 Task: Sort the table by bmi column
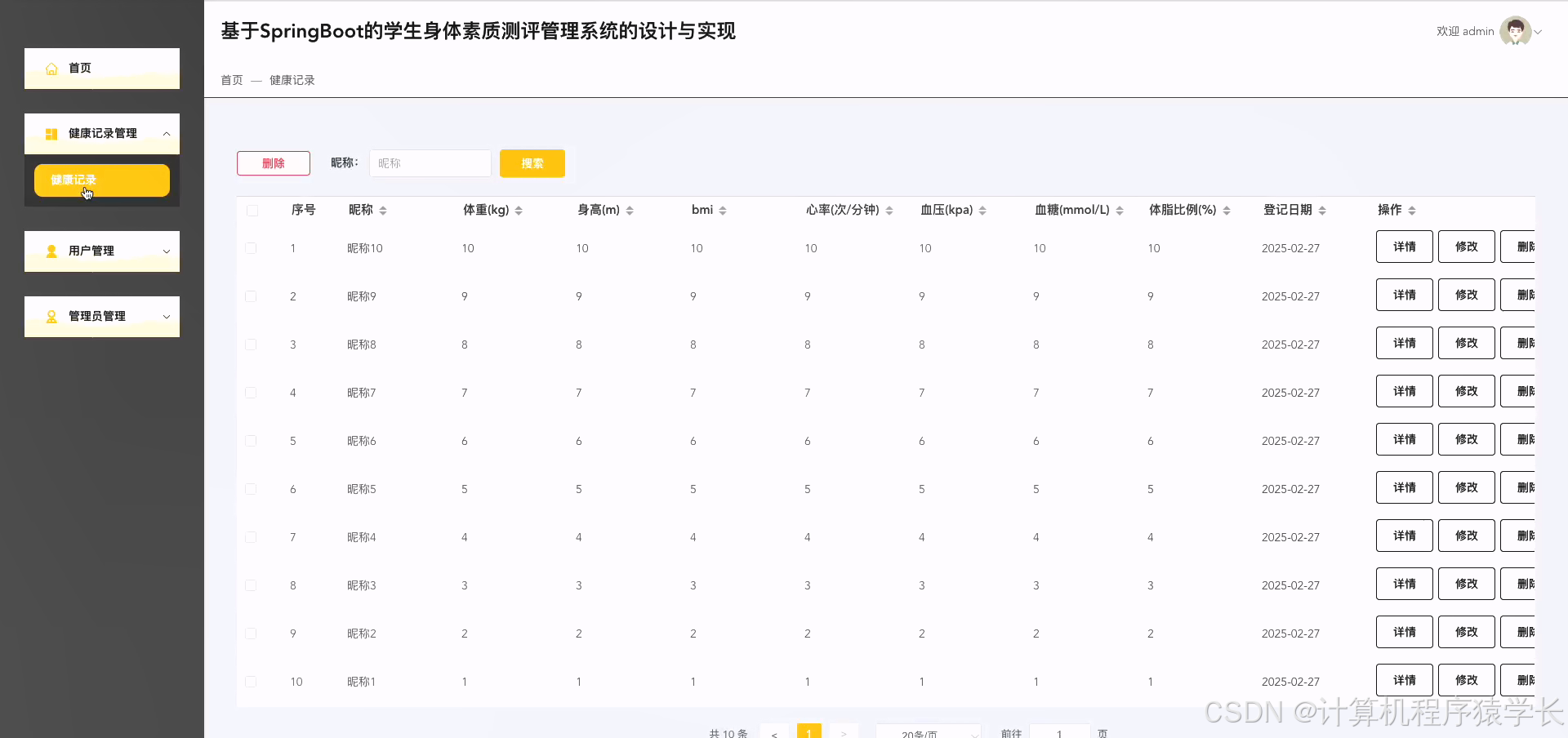tap(722, 210)
